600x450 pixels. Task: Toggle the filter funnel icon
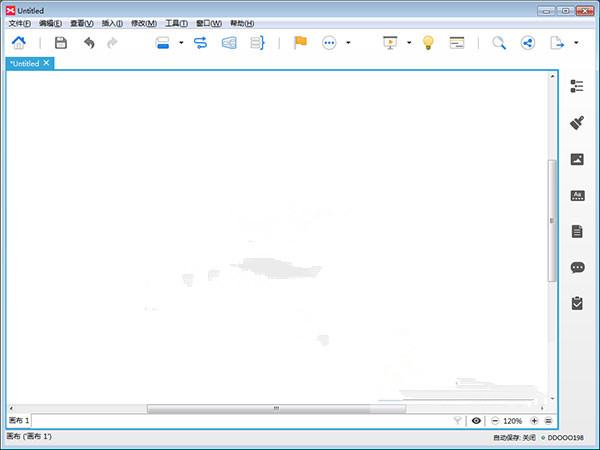click(x=457, y=421)
